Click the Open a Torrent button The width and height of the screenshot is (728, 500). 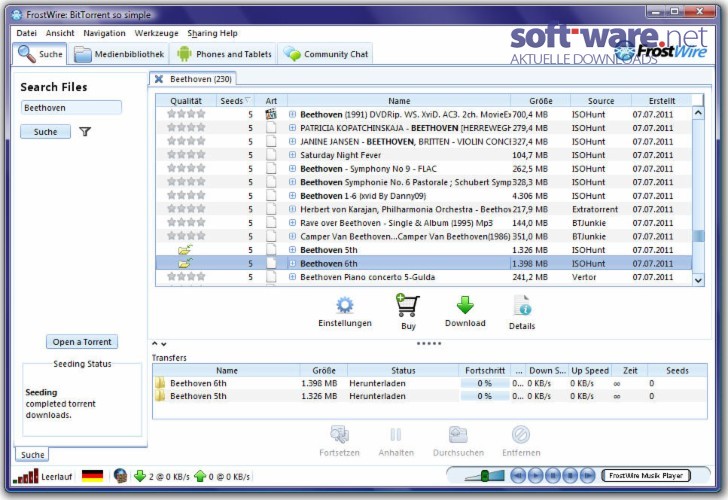(x=82, y=342)
